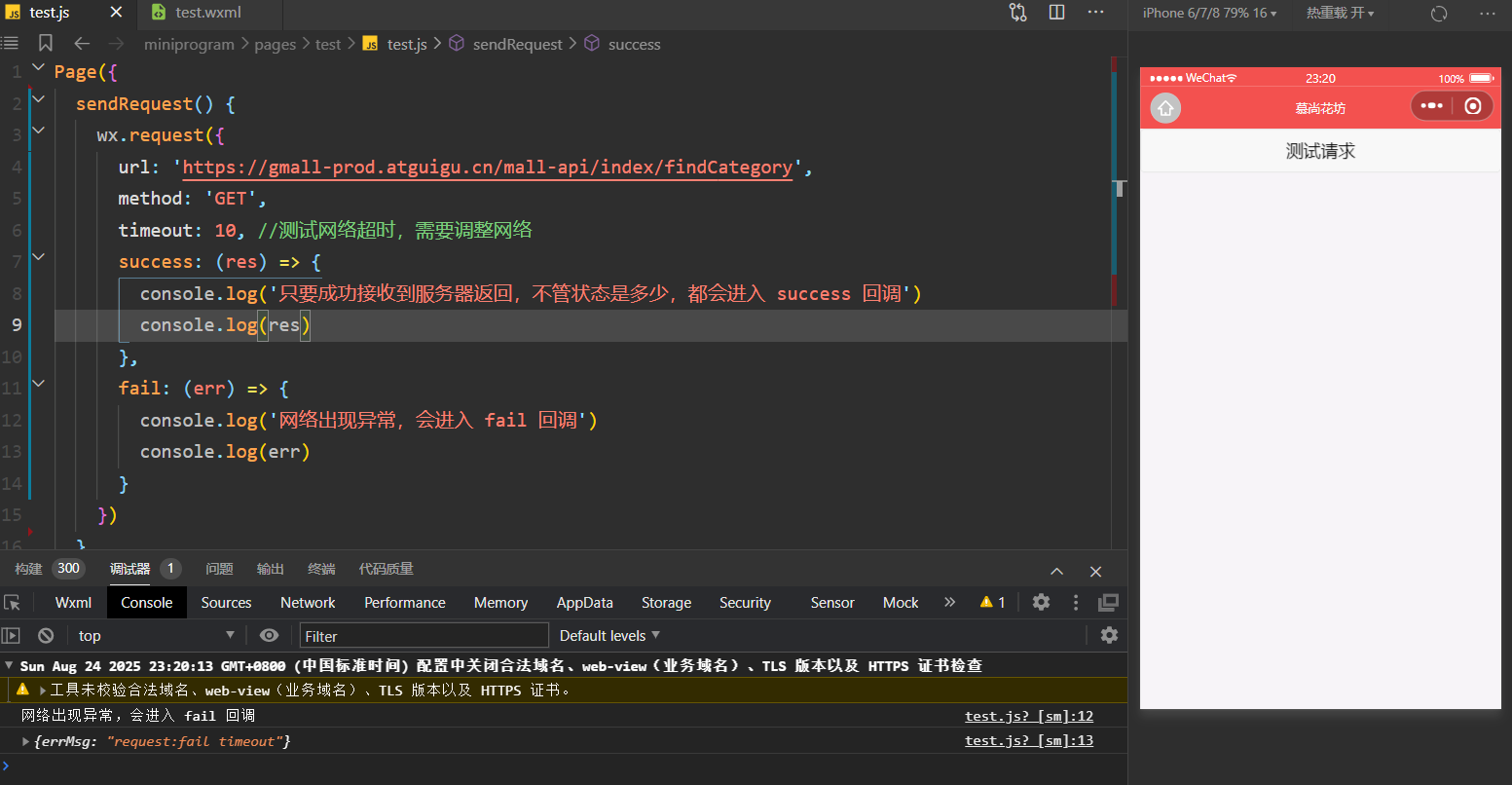
Task: Open the test.js? [sm]:12 source link
Action: pyautogui.click(x=1029, y=716)
